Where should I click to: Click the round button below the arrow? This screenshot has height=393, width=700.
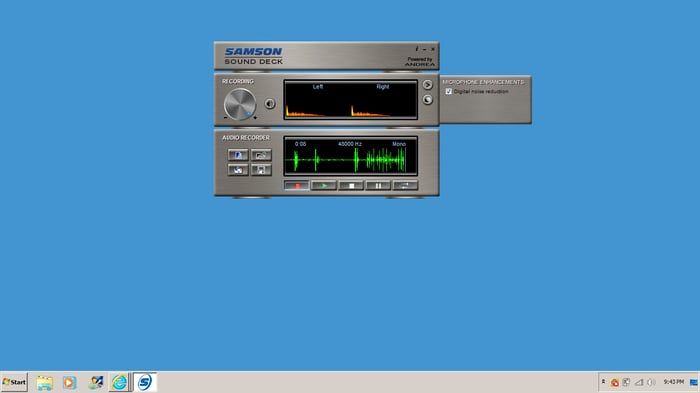coord(427,100)
